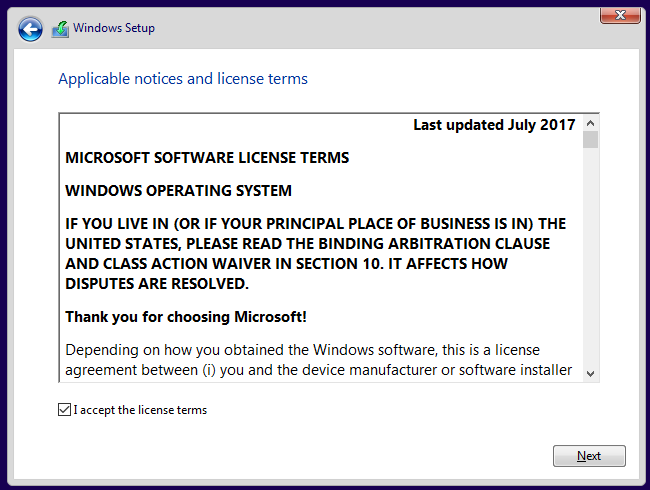Click the "Applicable notices and license terms" heading

[x=183, y=79]
